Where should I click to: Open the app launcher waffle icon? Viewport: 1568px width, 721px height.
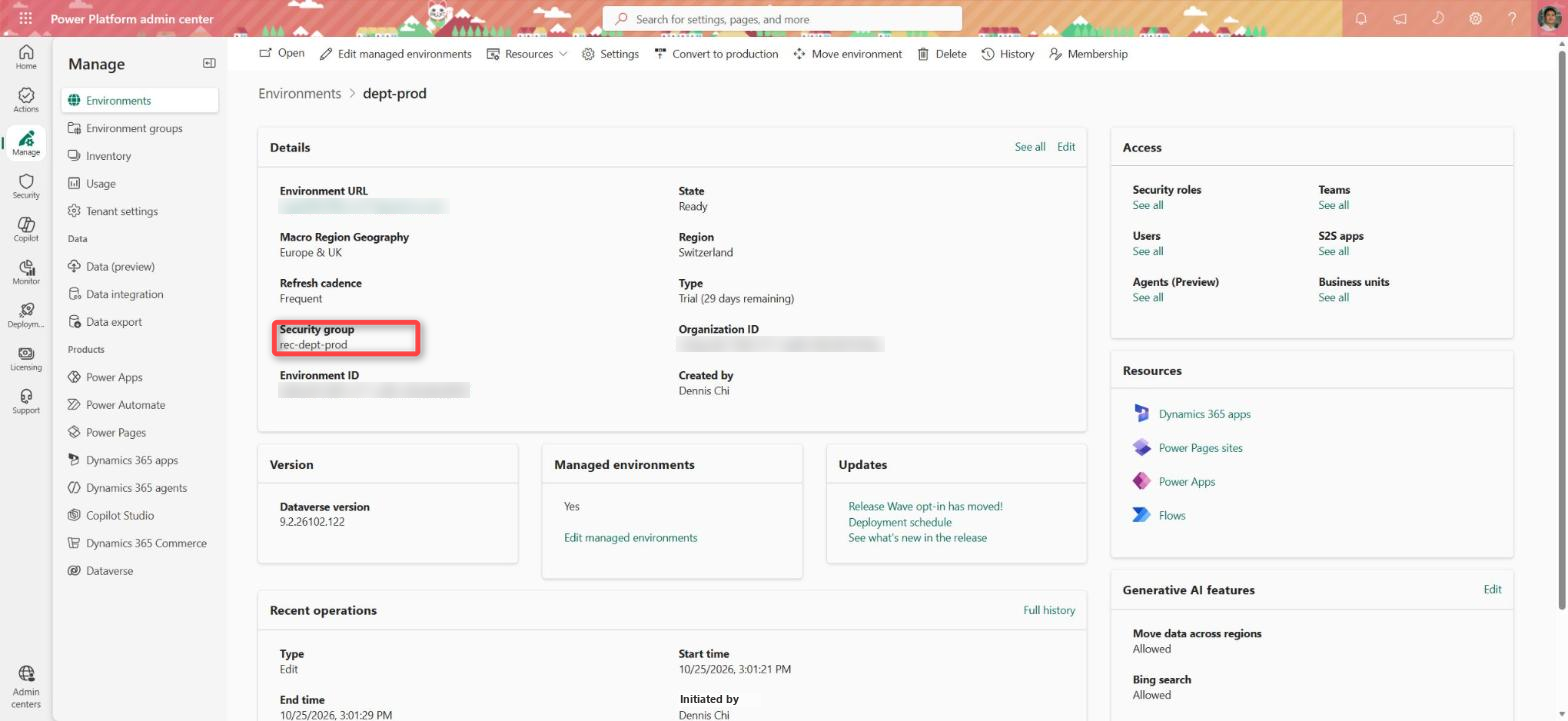point(25,18)
